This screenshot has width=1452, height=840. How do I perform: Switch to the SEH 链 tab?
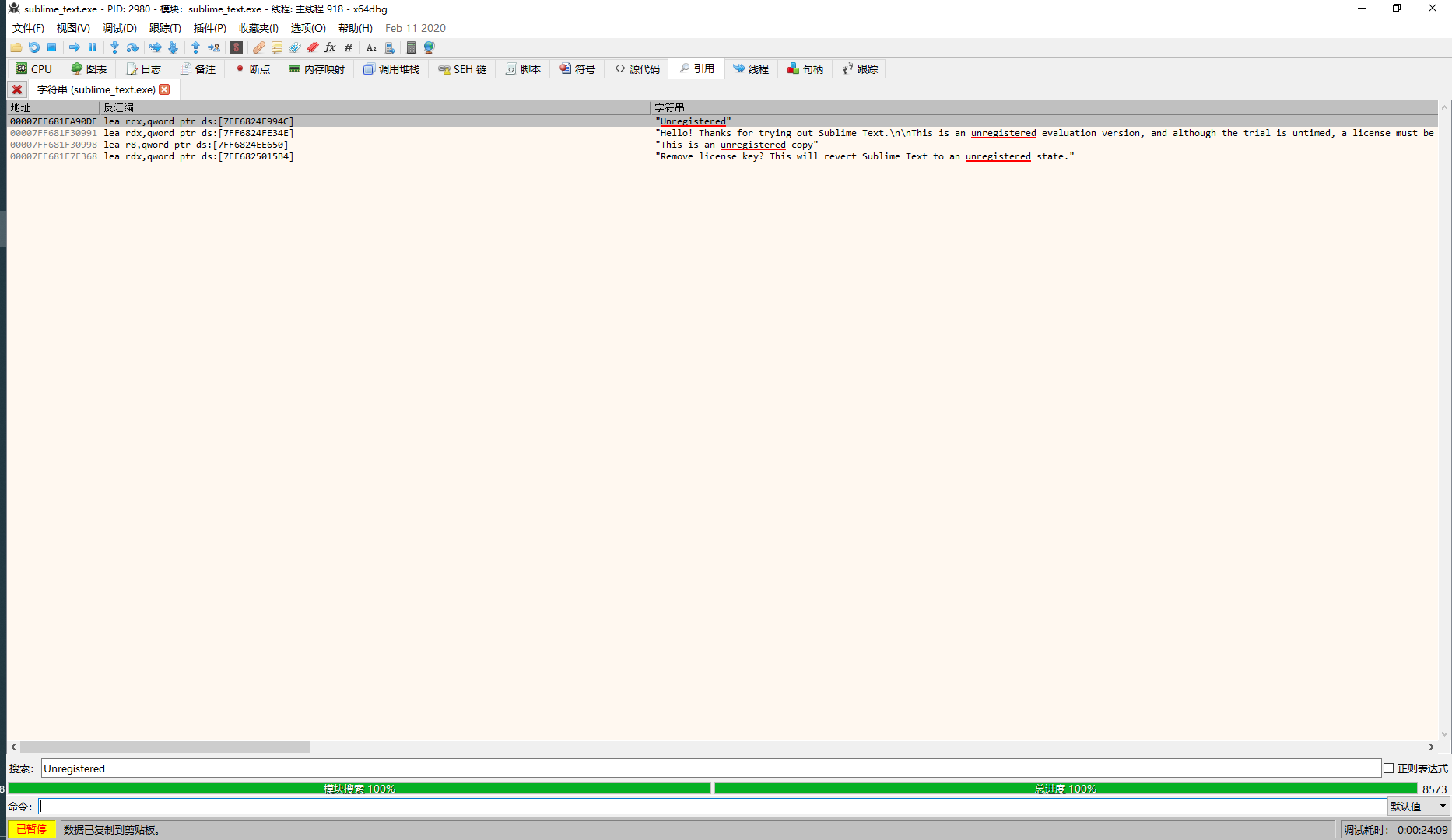click(462, 69)
